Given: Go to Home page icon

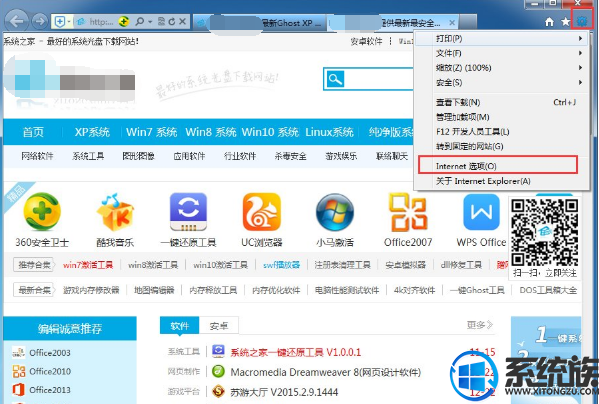Looking at the screenshot, I should point(549,22).
